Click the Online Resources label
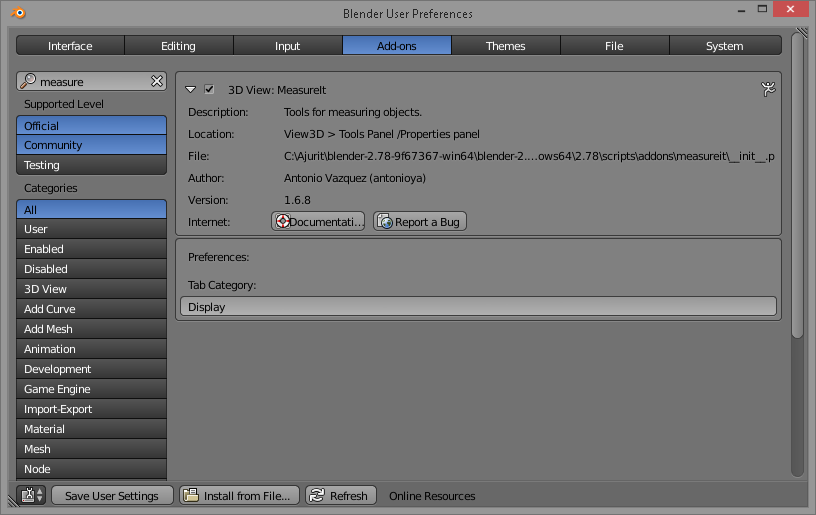816x515 pixels. pyautogui.click(x=432, y=496)
